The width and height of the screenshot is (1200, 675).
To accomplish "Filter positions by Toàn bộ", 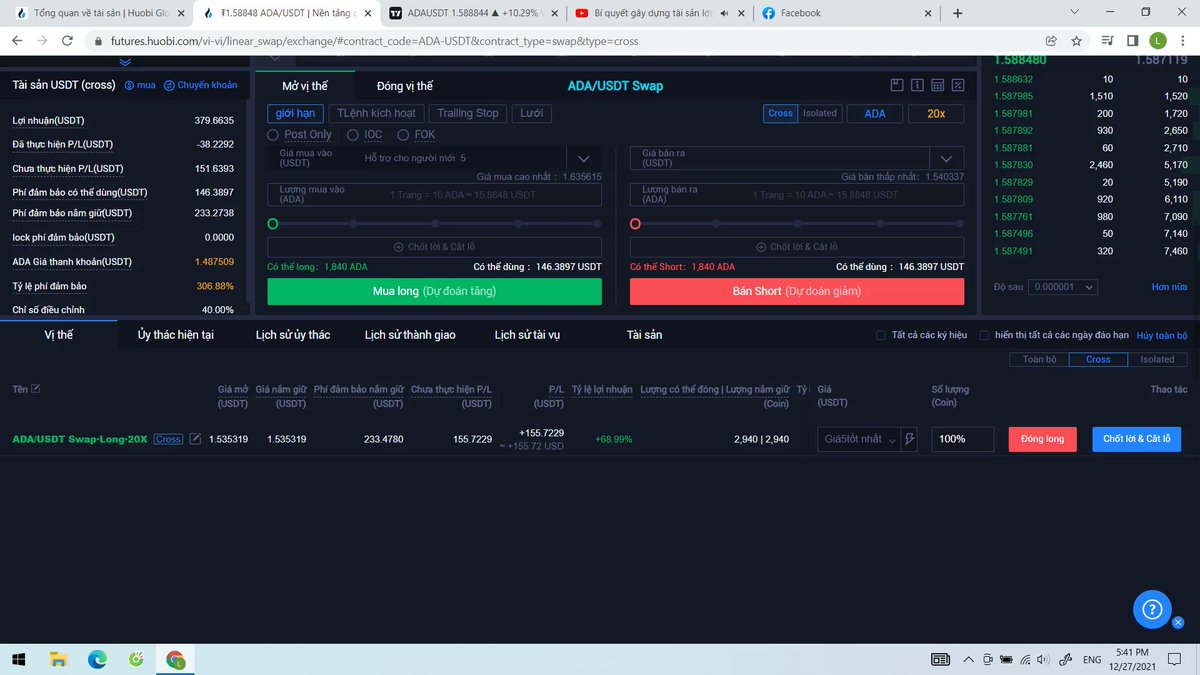I will point(1039,359).
